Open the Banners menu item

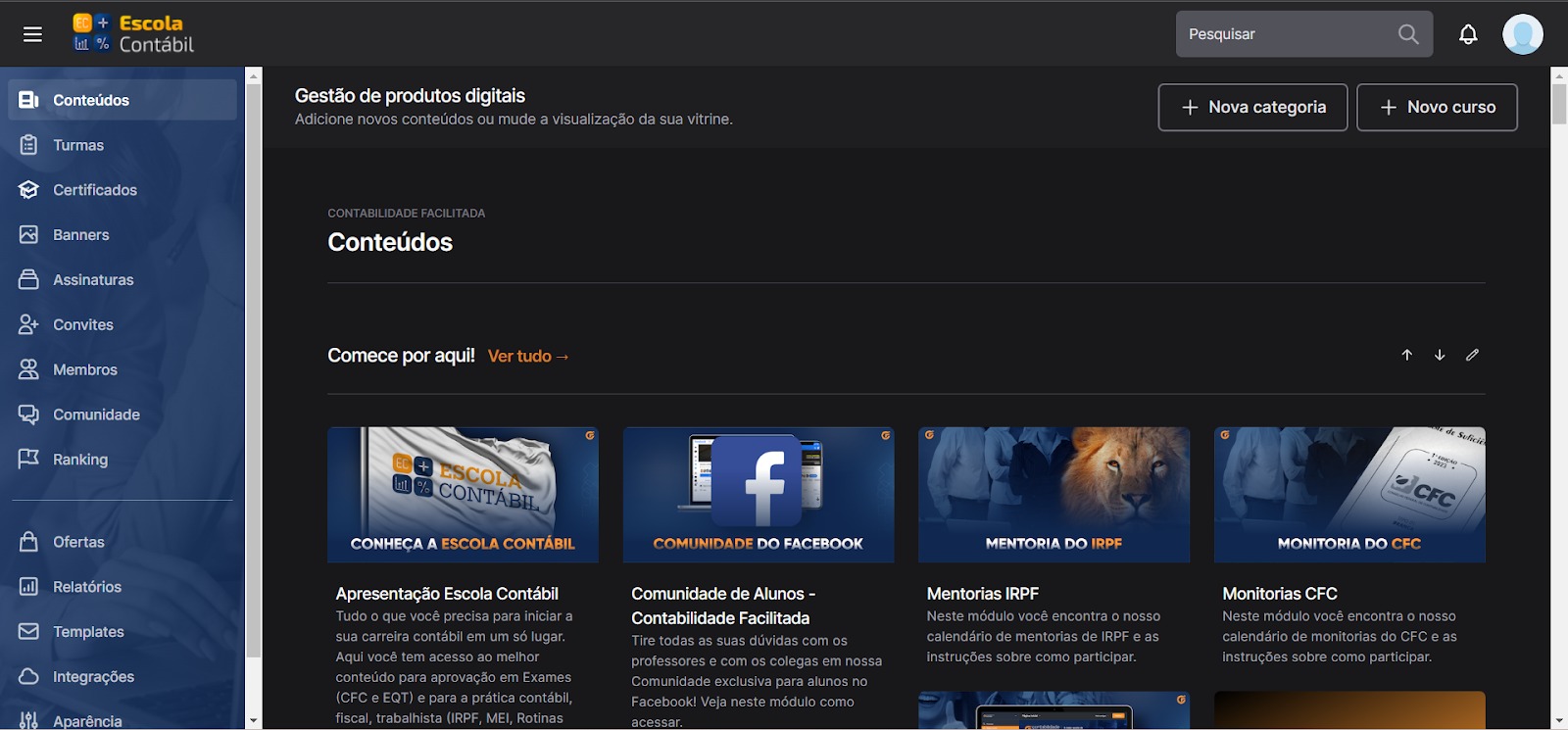tap(122, 235)
